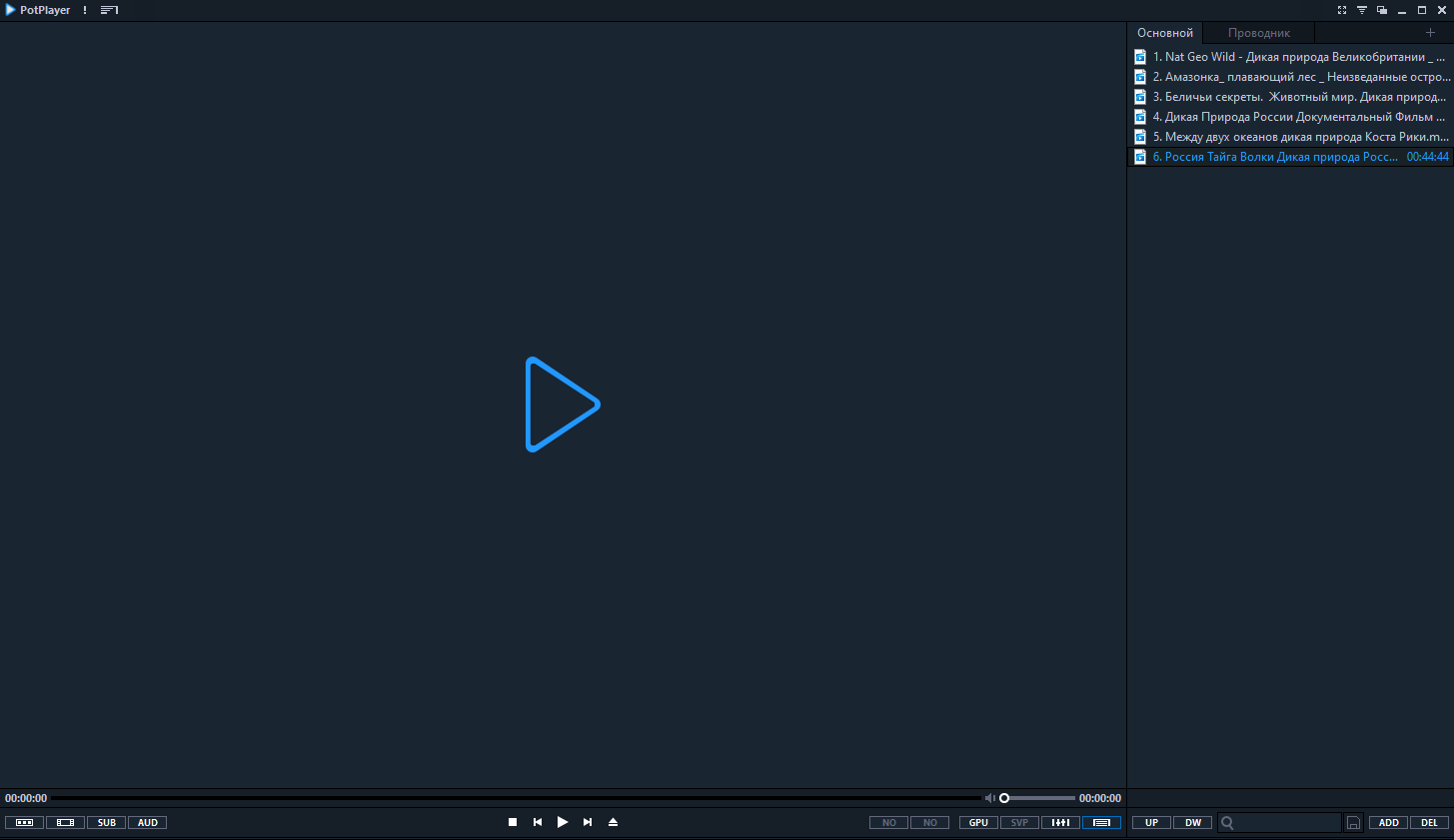Screen dimensions: 1454x840
Task: Maximize the PotPlayer window
Action: [x=1422, y=10]
